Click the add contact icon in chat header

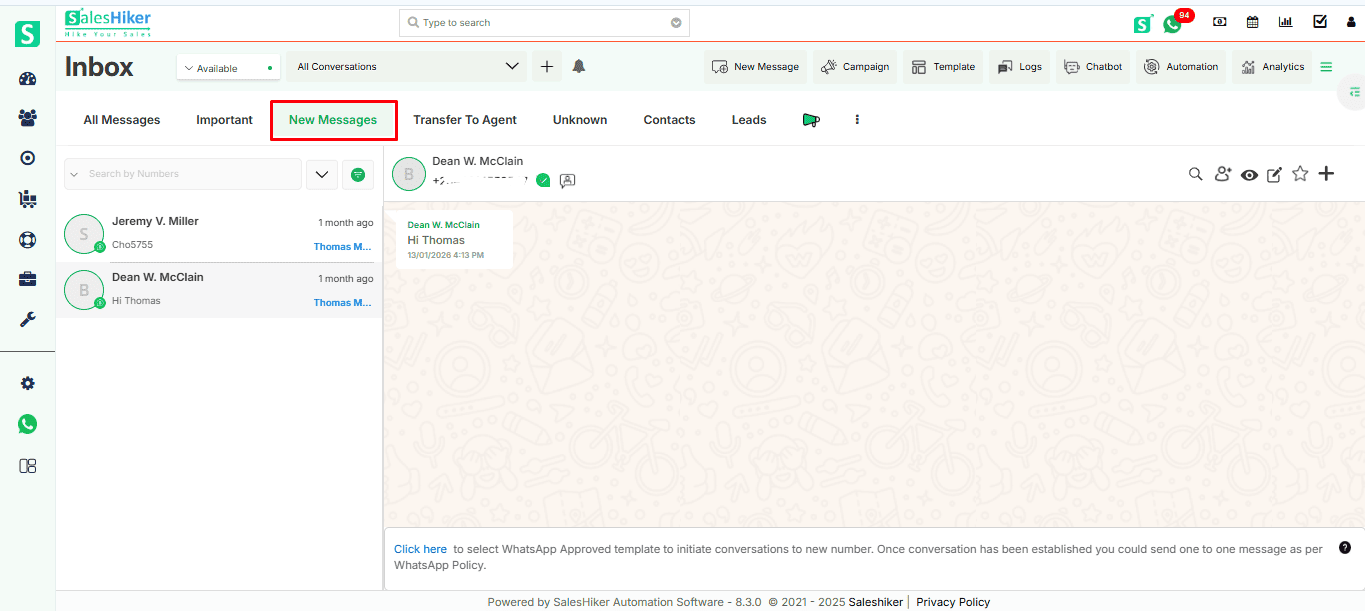pos(1222,174)
